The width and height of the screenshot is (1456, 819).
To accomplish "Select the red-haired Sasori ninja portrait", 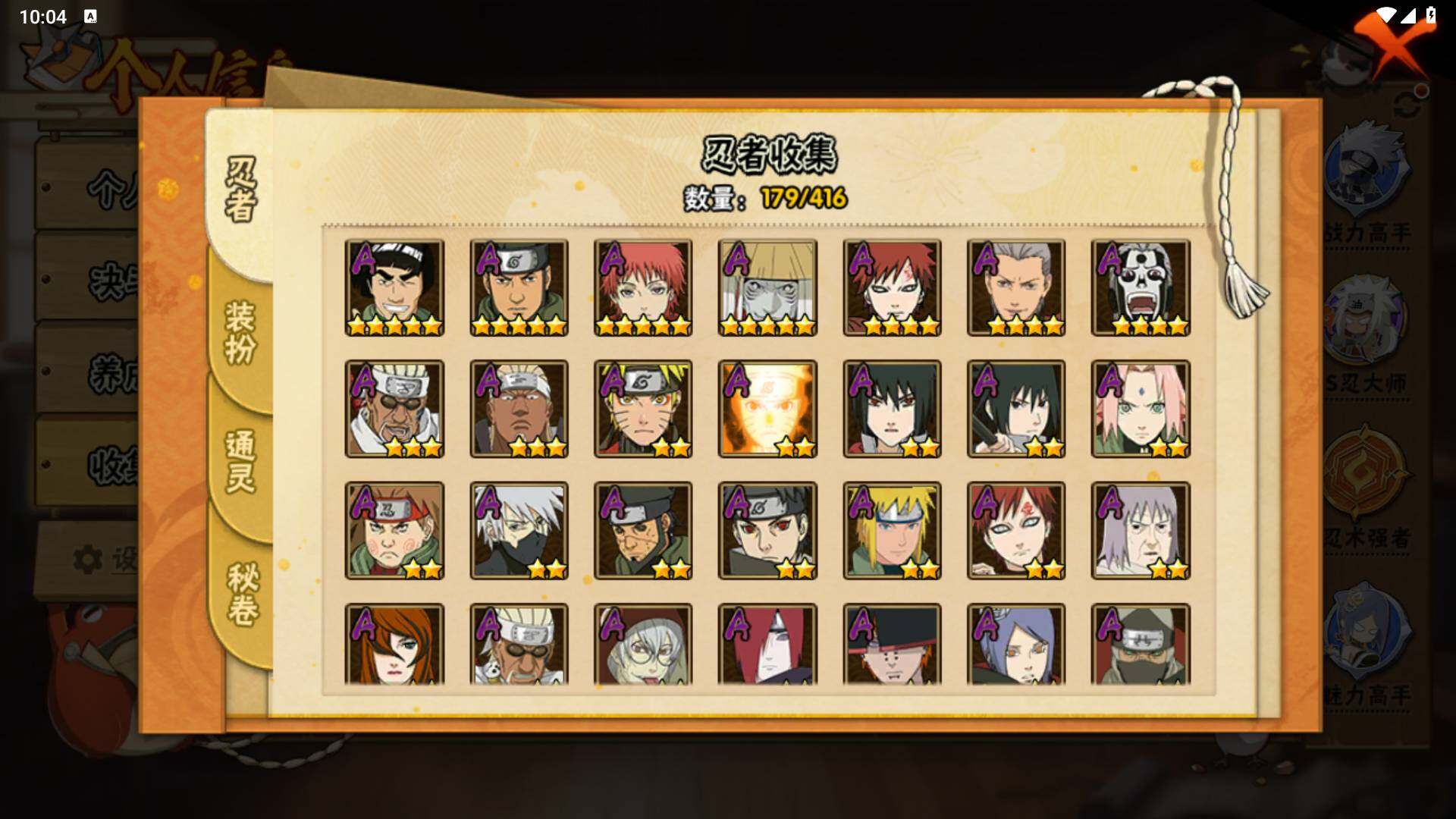I will [x=643, y=288].
